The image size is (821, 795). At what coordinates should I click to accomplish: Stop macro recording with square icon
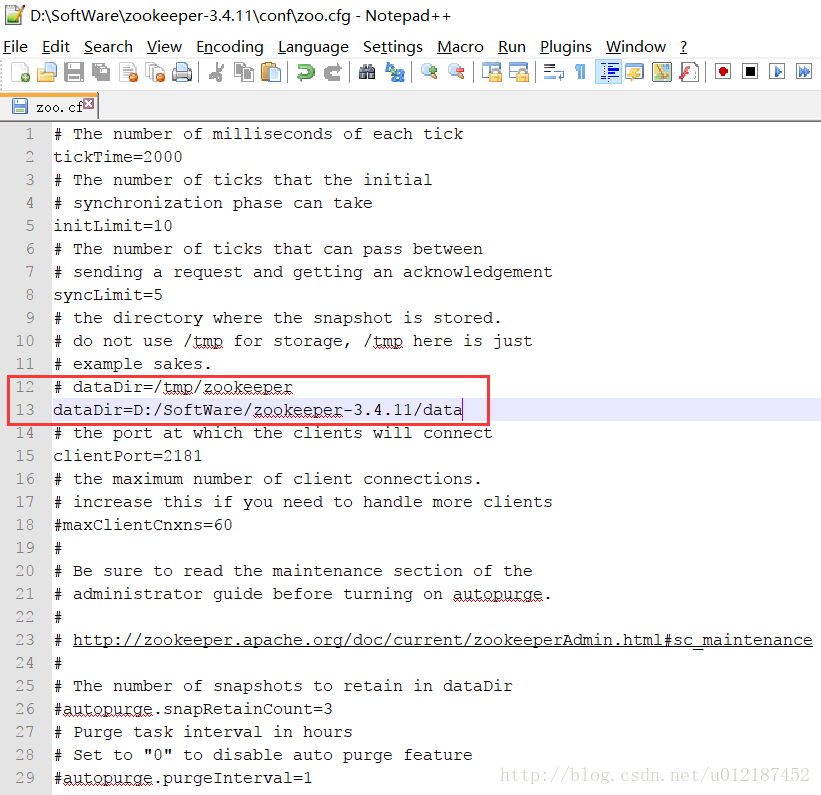point(750,72)
